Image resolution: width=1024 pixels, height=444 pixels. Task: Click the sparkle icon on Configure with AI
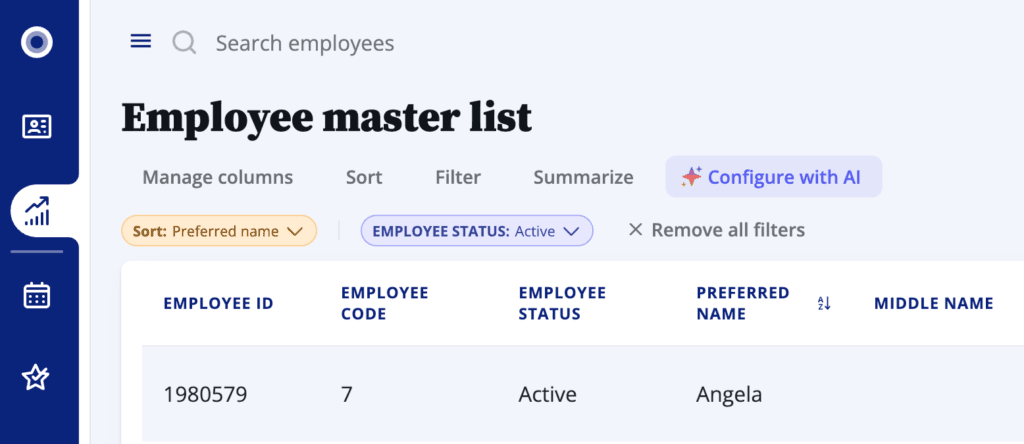pyautogui.click(x=691, y=177)
